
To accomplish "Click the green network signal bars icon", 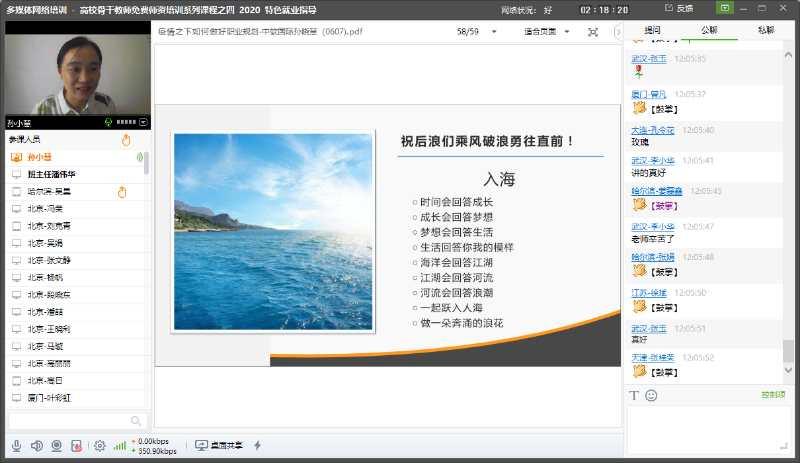I will pyautogui.click(x=119, y=446).
